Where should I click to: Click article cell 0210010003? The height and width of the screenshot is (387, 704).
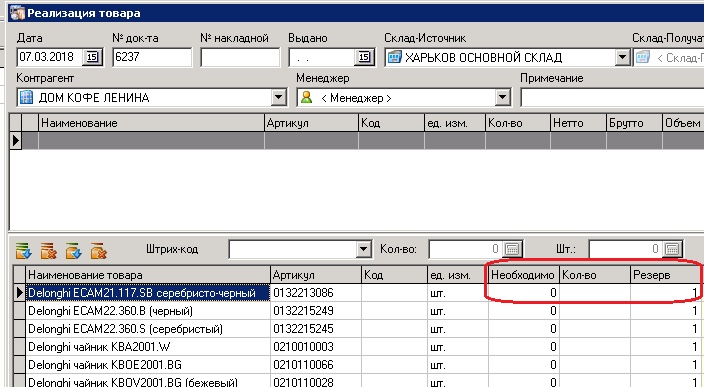[316, 347]
